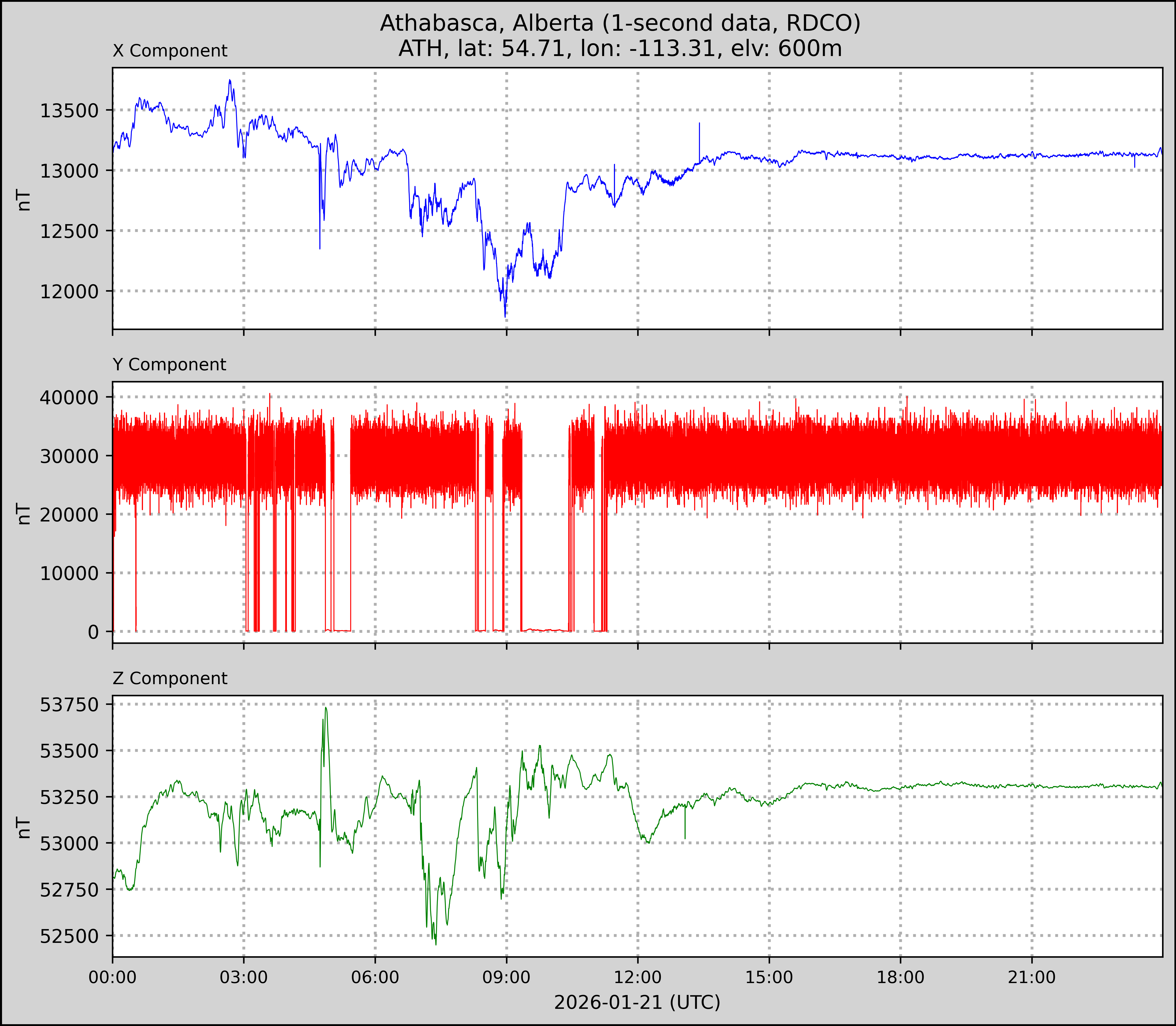Click the 13500 tick on X axis
This screenshot has width=1176, height=1026.
pyautogui.click(x=69, y=110)
